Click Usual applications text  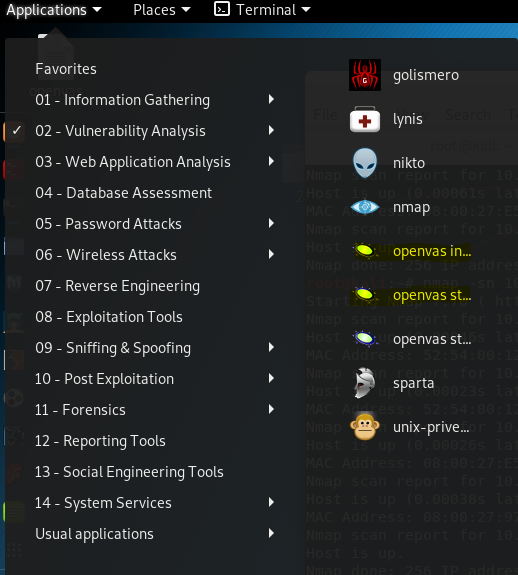(x=94, y=534)
